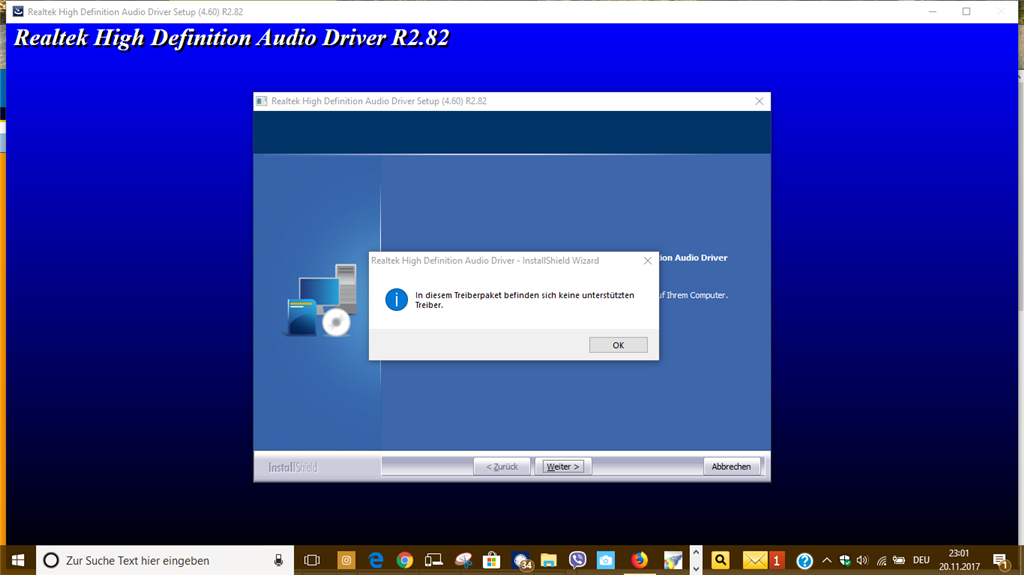Screen dimensions: 1024x575
Task: Open the blue question mark help icon
Action: pyautogui.click(x=805, y=561)
